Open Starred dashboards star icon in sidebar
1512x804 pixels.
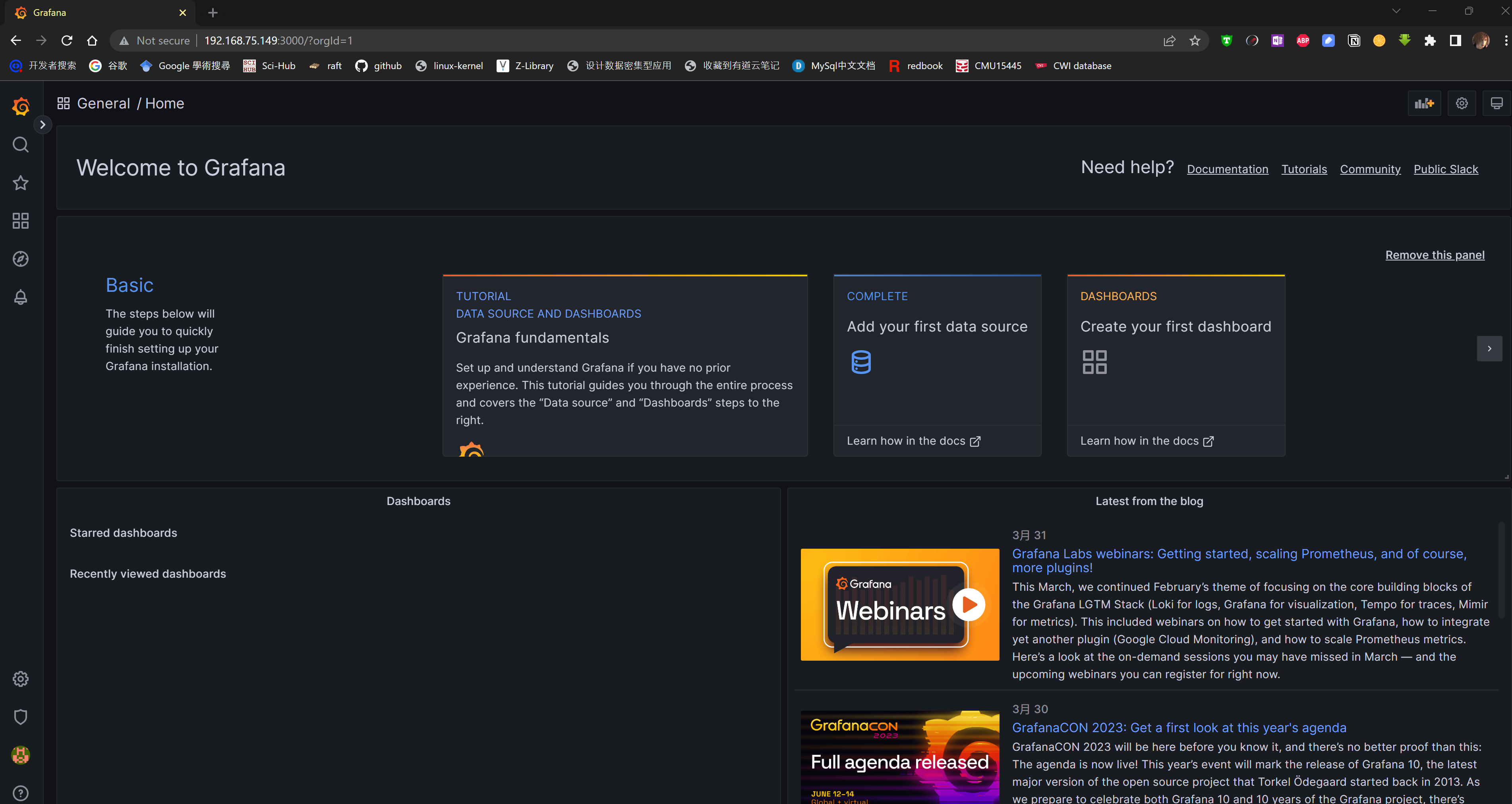[x=21, y=183]
